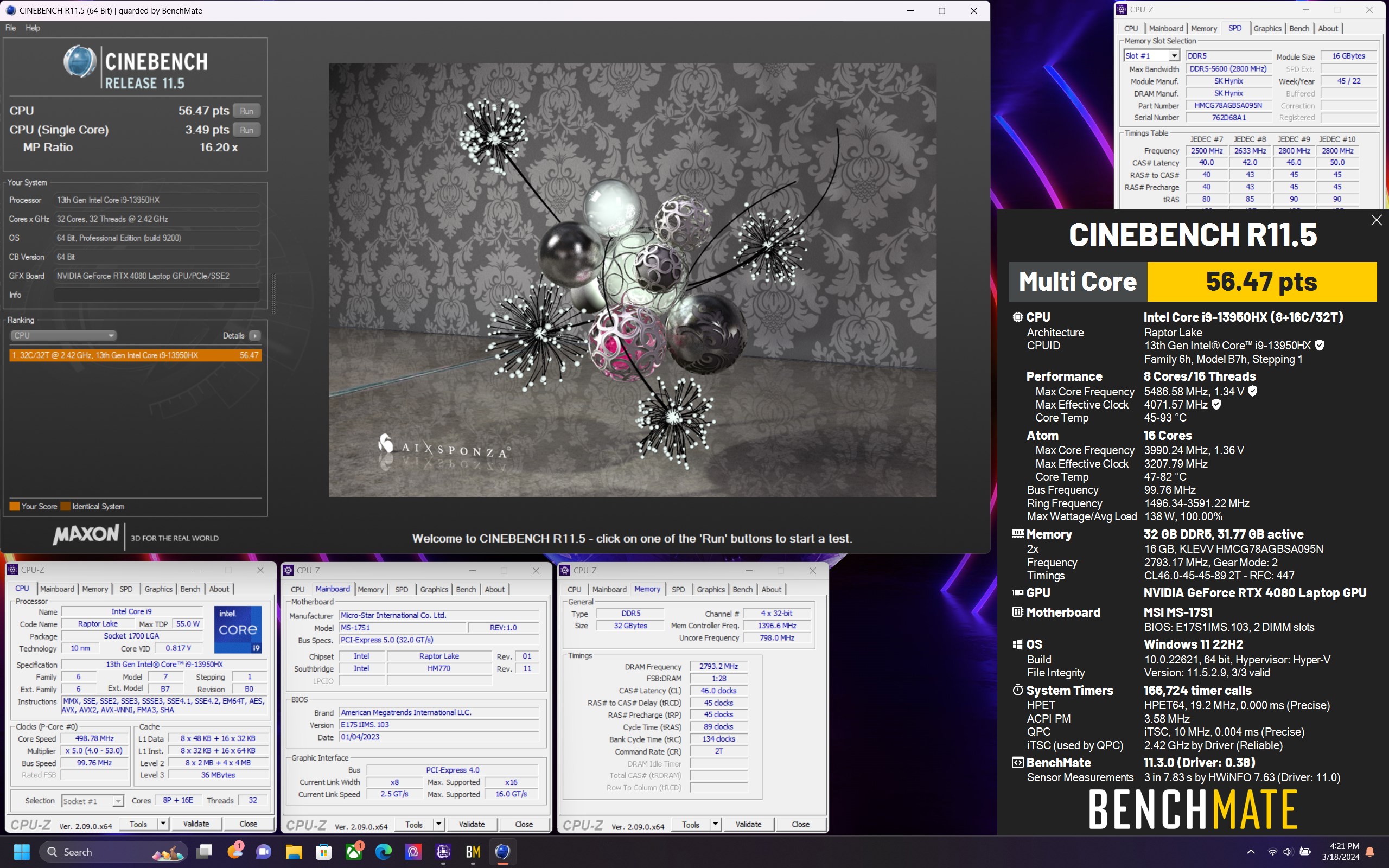Open Wi-Fi network settings in system tray
This screenshot has width=1389, height=868.
1272,852
